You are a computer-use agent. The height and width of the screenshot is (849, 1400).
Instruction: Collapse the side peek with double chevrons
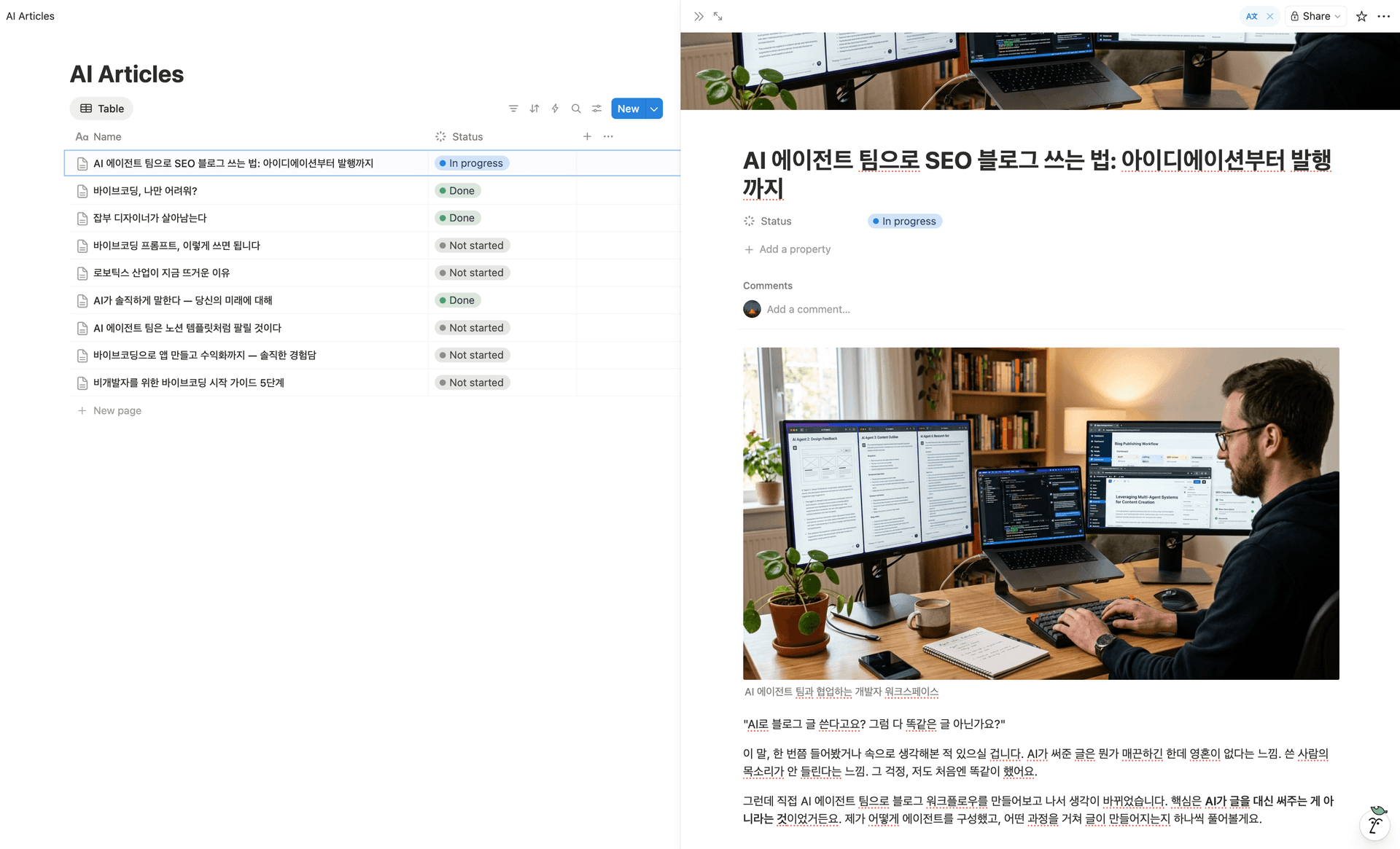698,15
